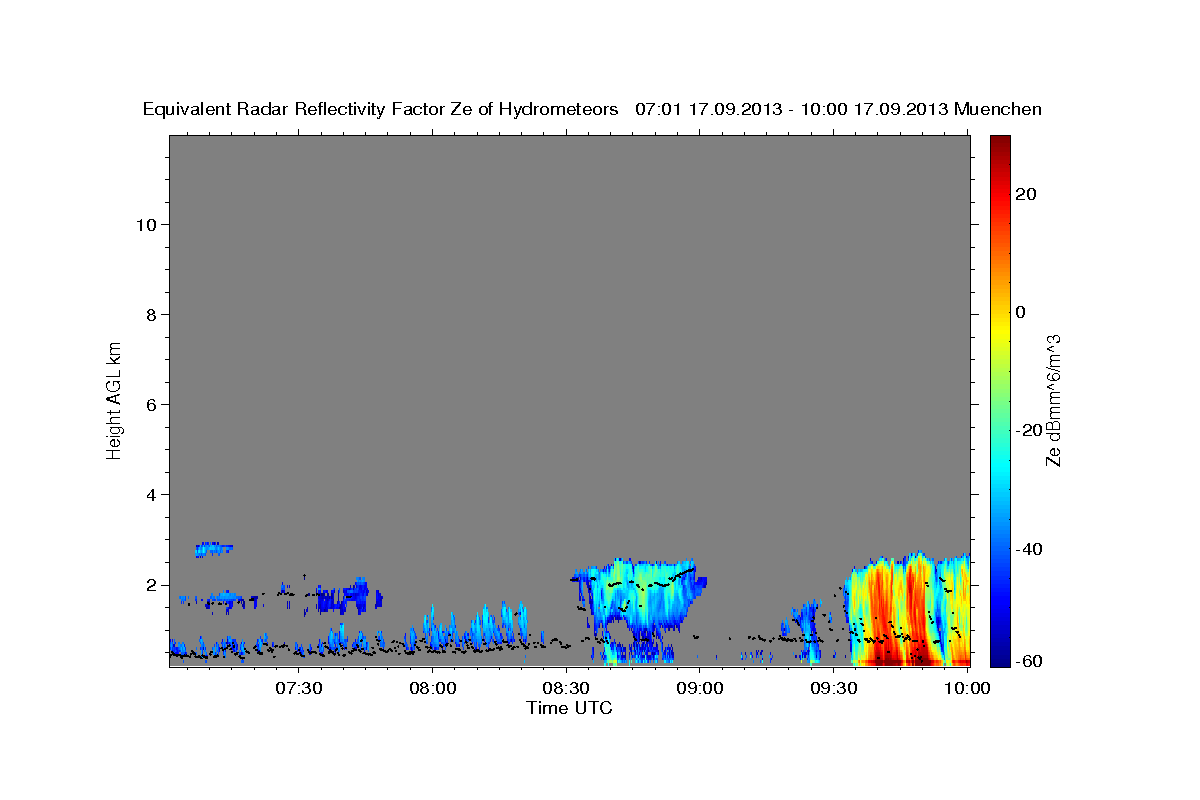Image resolution: width=1200 pixels, height=800 pixels.
Task: Click the colorbar label 0
Action: 1020,312
